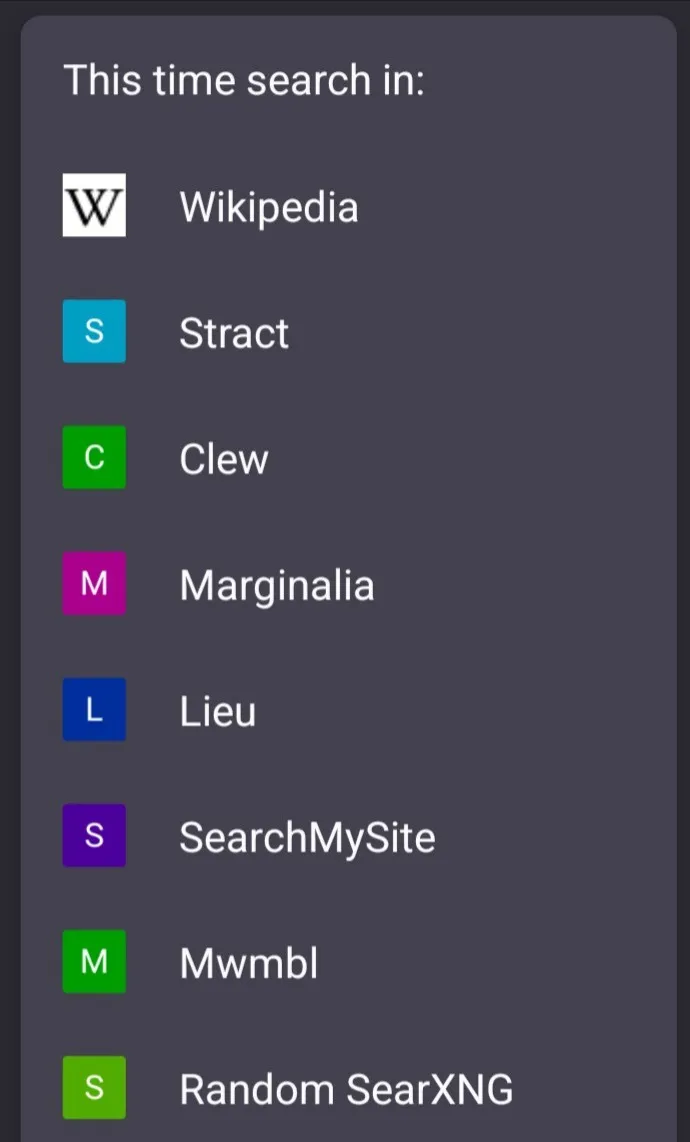690x1142 pixels.
Task: Choose Stract from the search list
Action: pos(234,333)
